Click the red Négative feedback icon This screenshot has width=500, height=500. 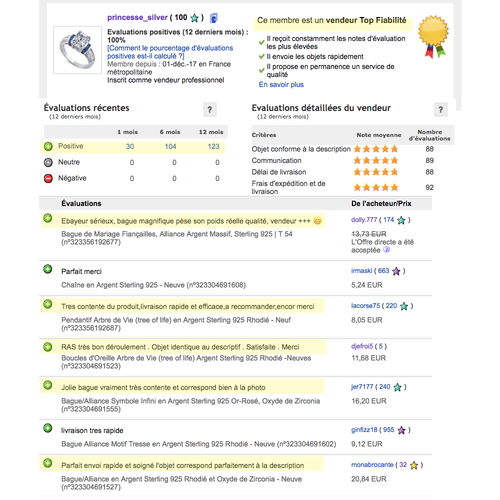tap(48, 178)
